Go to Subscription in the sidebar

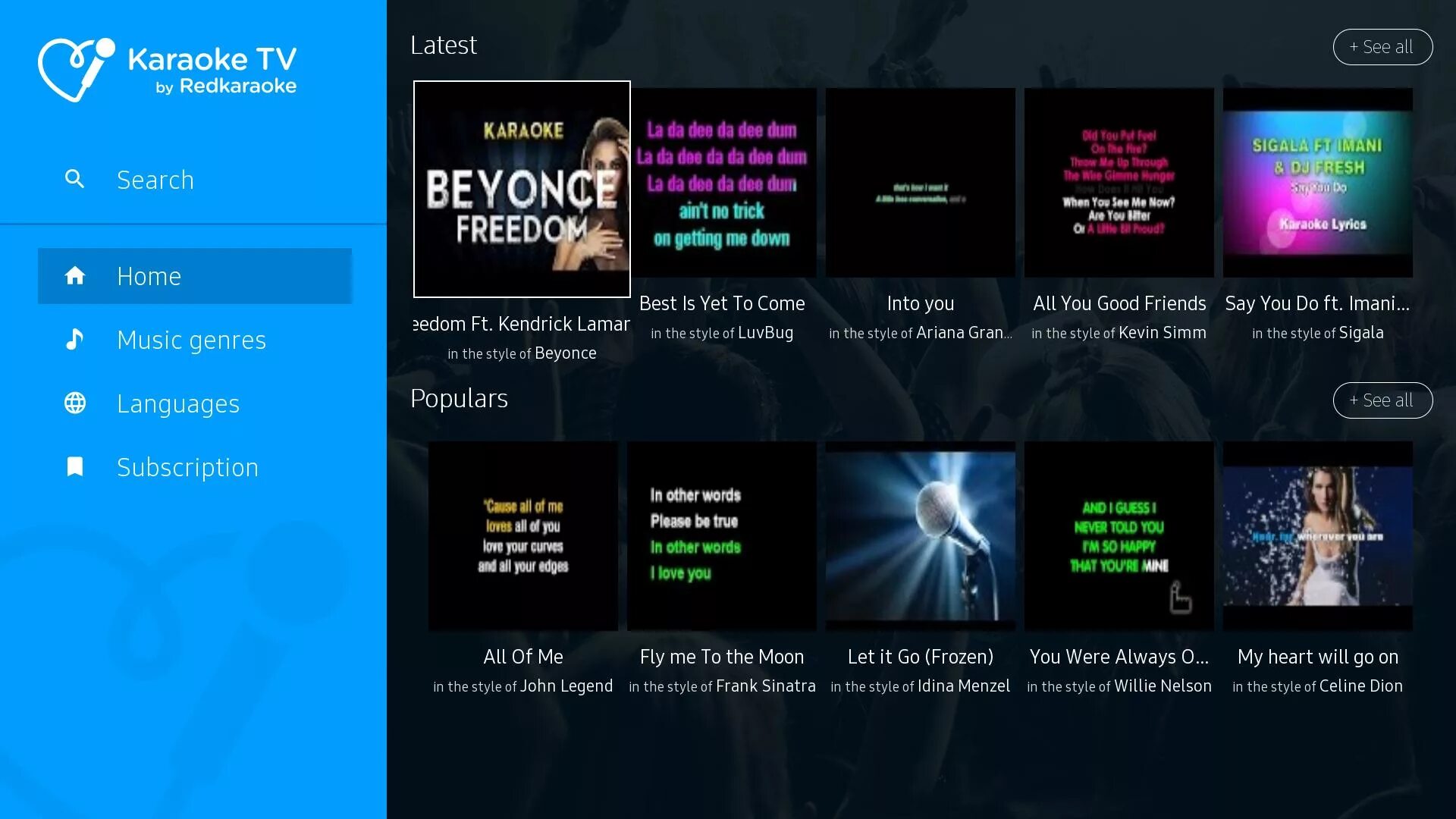click(x=187, y=467)
